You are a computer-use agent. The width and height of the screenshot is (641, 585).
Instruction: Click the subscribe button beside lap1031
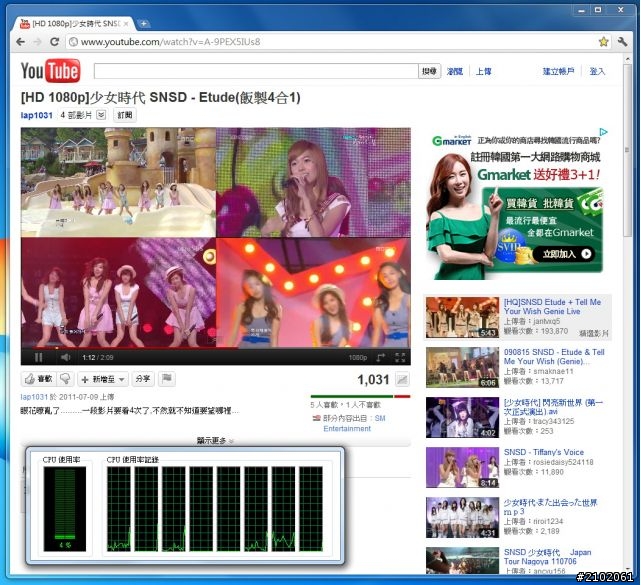point(125,115)
